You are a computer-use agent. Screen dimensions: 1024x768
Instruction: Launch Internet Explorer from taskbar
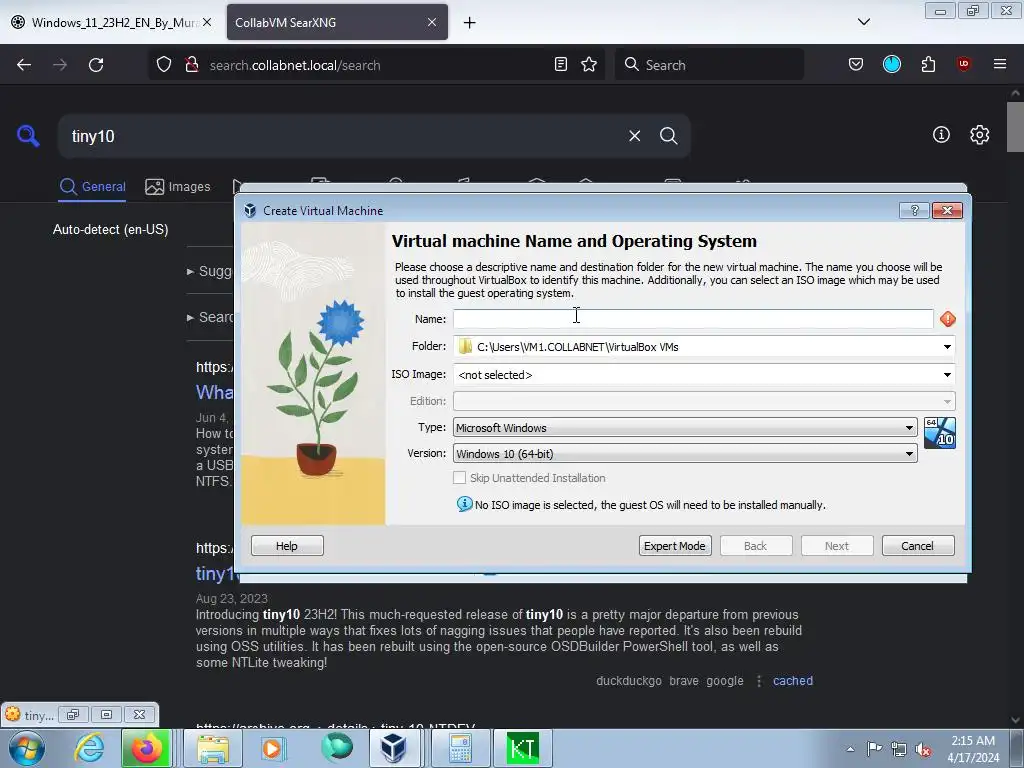[x=89, y=748]
